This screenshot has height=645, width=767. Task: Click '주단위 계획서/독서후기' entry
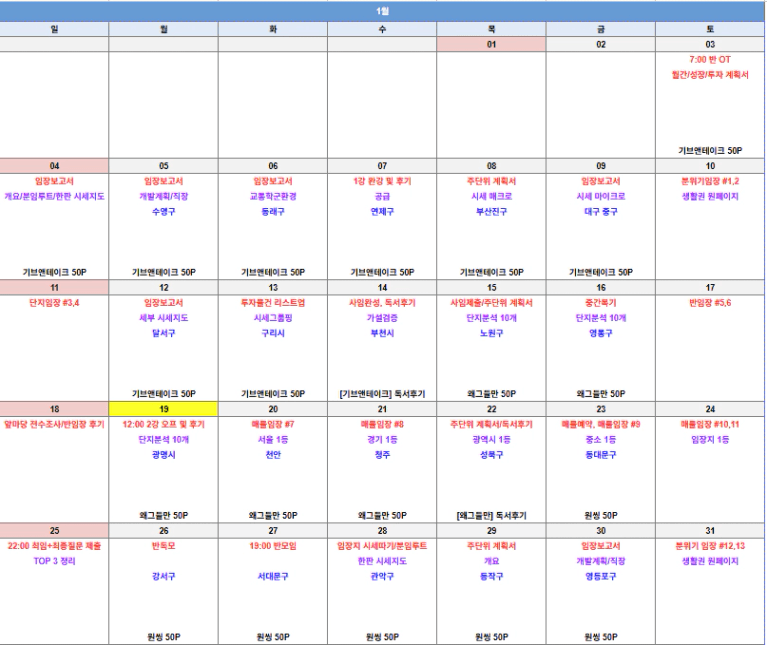(x=492, y=424)
